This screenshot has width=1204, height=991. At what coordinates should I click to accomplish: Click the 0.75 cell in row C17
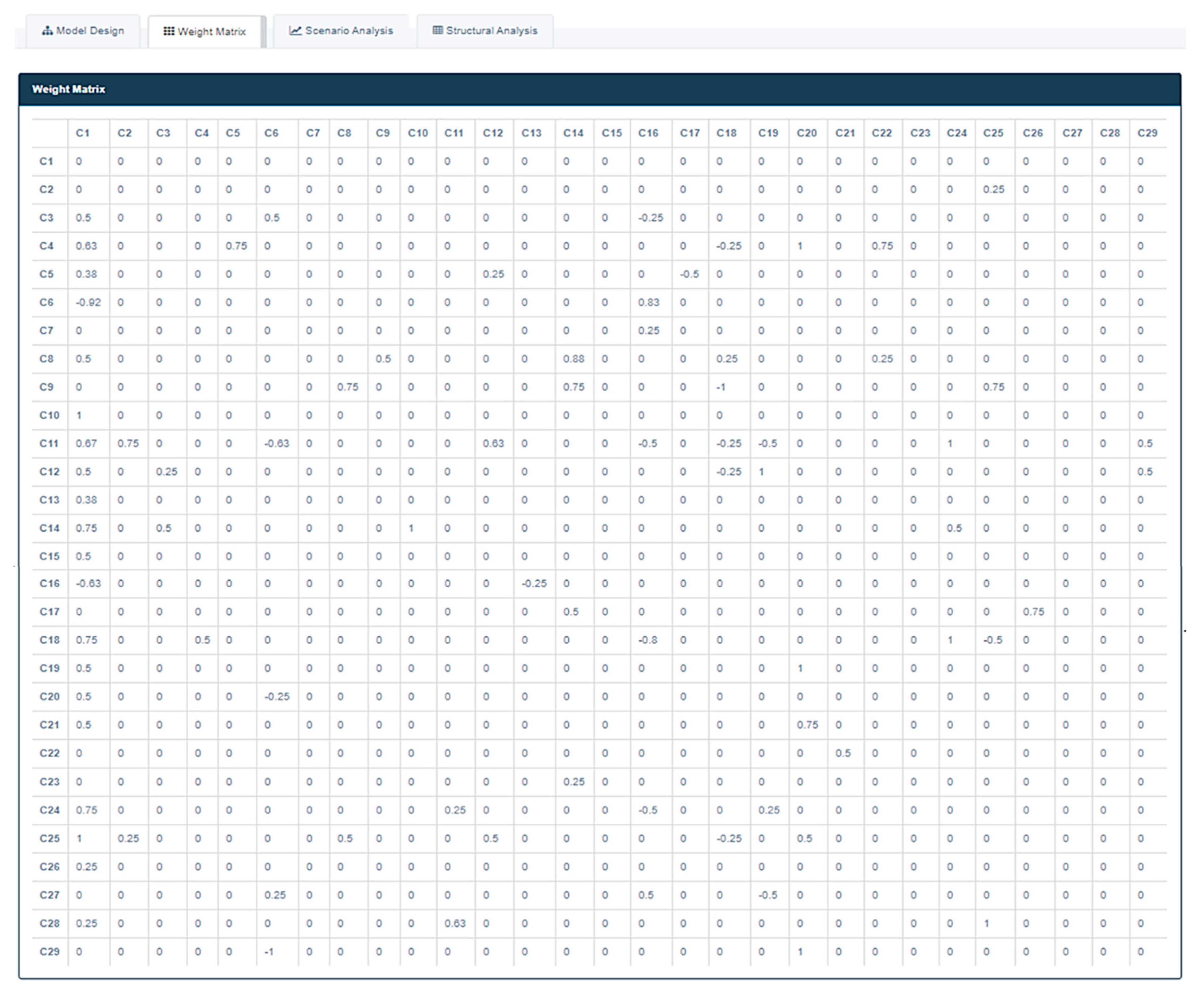click(x=1033, y=612)
